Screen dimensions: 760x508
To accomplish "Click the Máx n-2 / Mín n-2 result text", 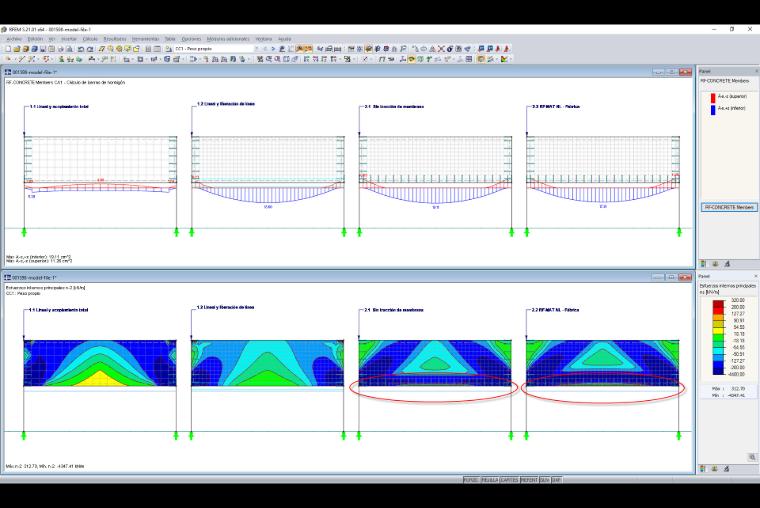I will [x=45, y=466].
